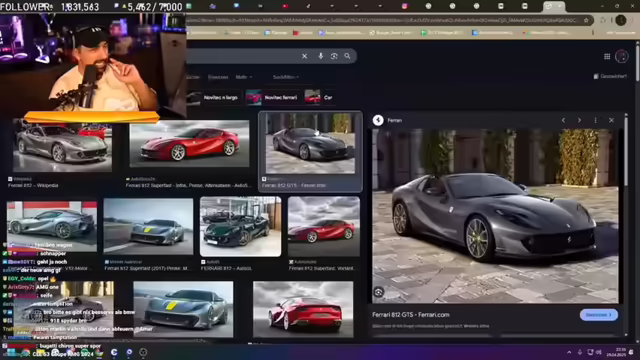Open the Google account avatar
The image size is (640, 360).
[x=622, y=57]
